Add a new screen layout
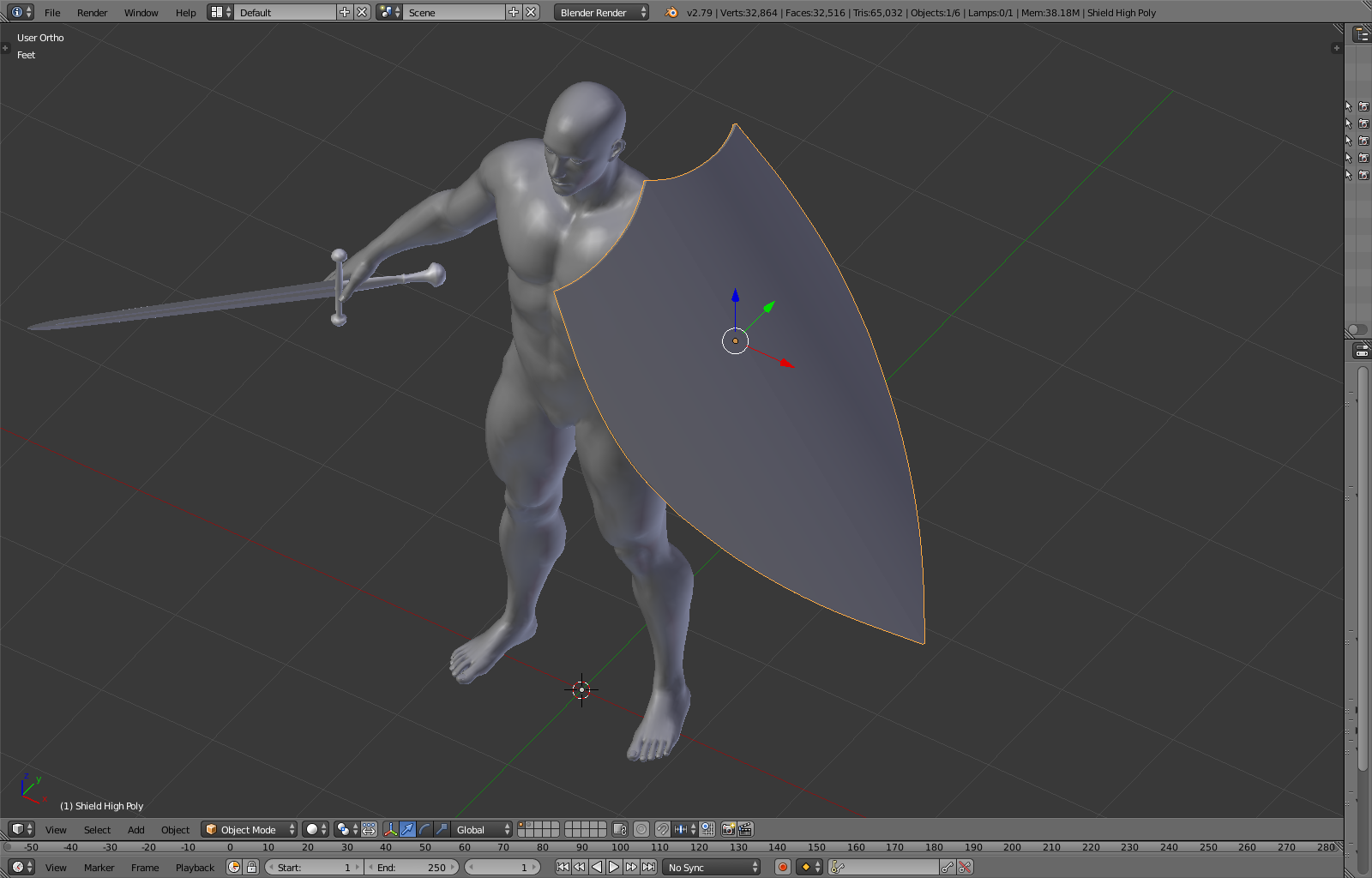This screenshot has height=878, width=1372. coord(345,12)
